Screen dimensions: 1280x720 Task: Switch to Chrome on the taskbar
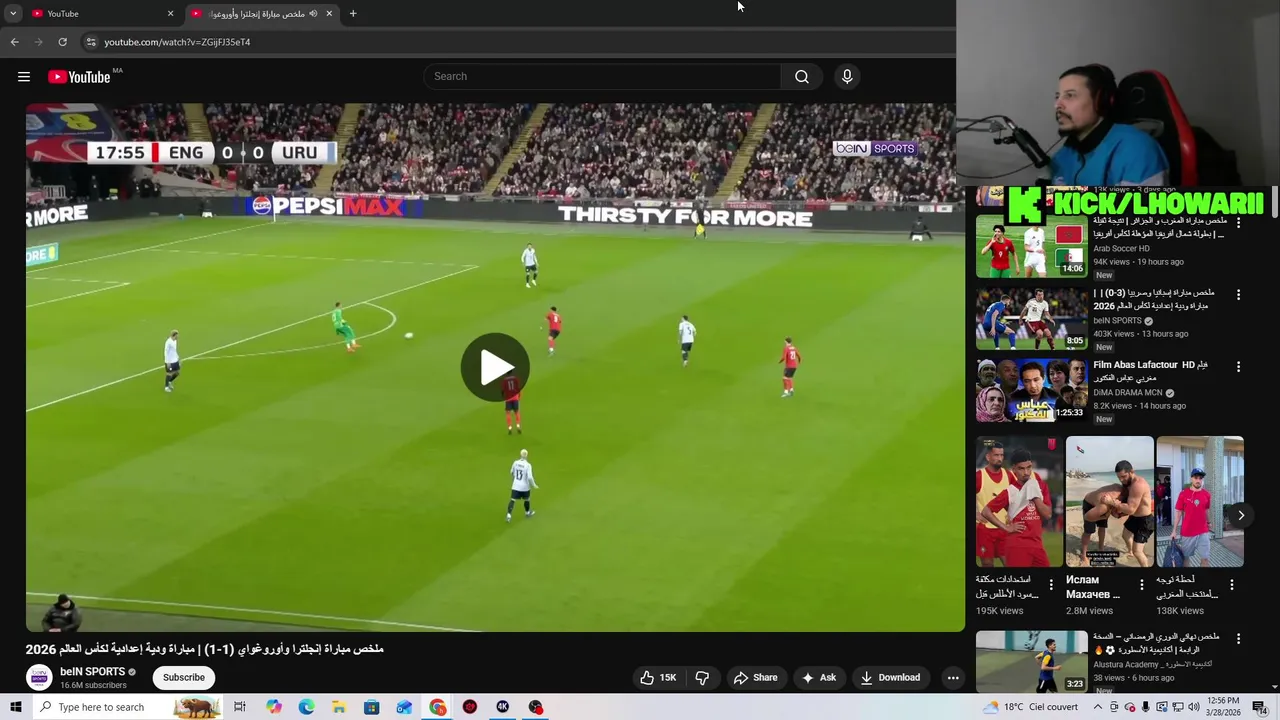(437, 707)
